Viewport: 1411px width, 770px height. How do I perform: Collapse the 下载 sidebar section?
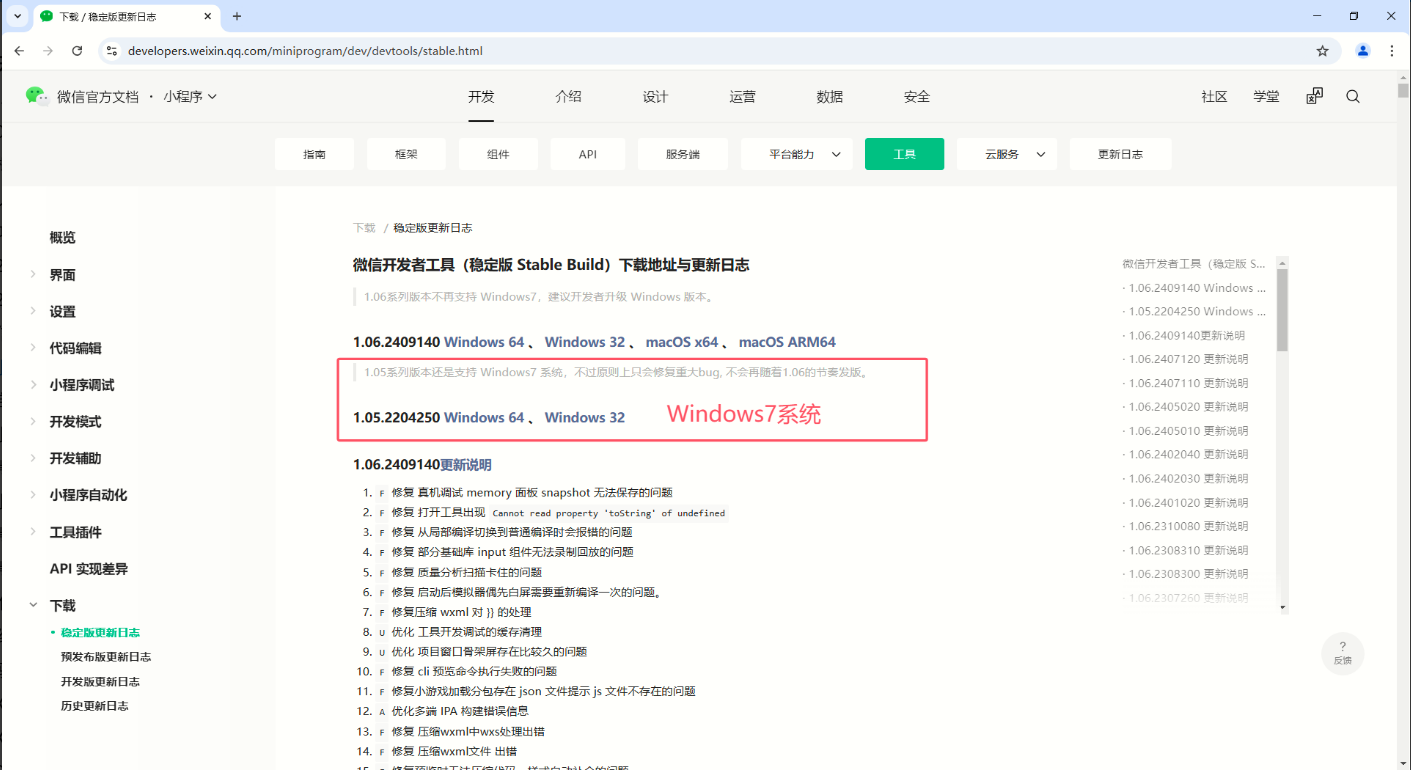62,606
